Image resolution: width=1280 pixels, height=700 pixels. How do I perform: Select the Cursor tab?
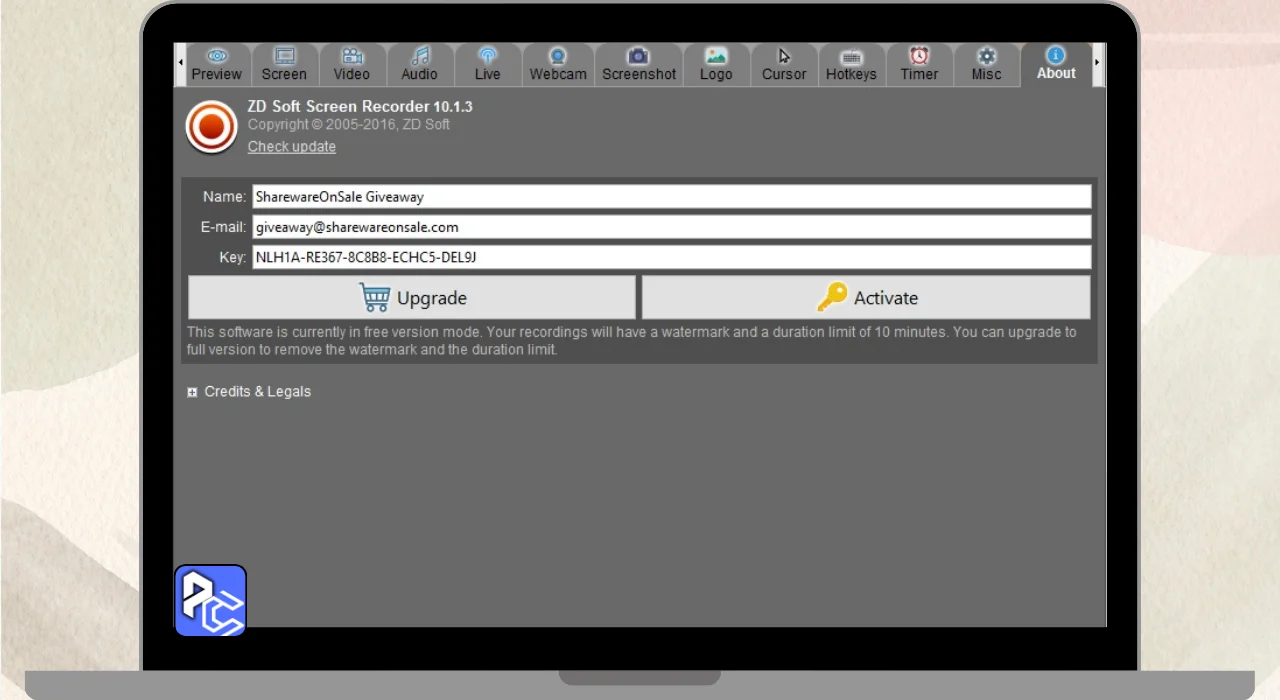click(784, 64)
